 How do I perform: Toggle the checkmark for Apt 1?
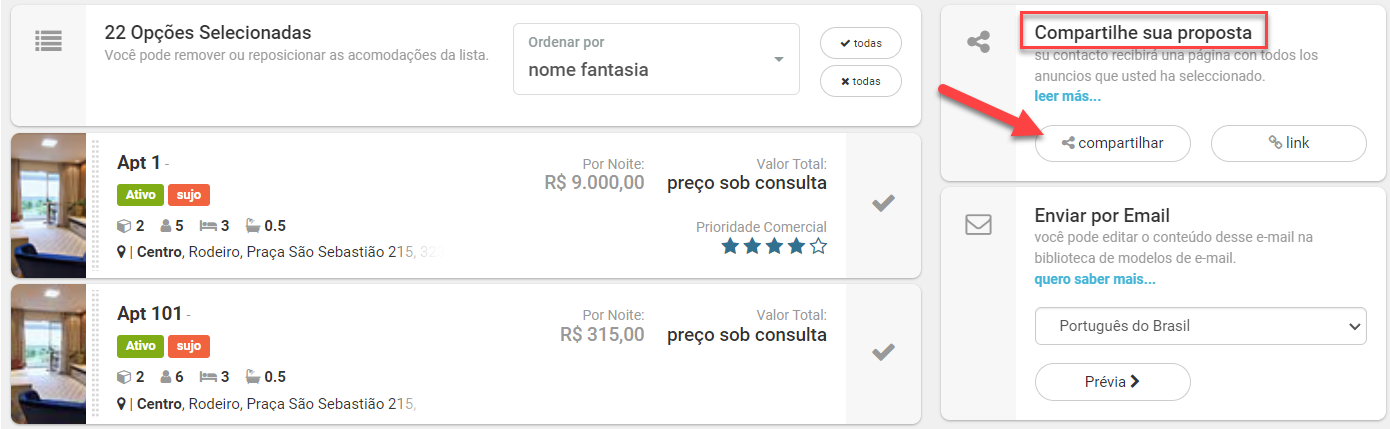(x=883, y=204)
